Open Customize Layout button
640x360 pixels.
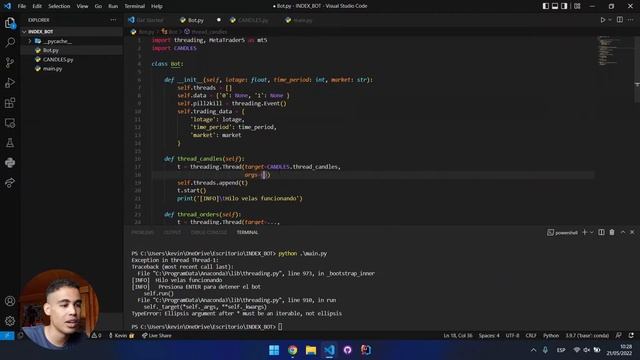tap(577, 6)
